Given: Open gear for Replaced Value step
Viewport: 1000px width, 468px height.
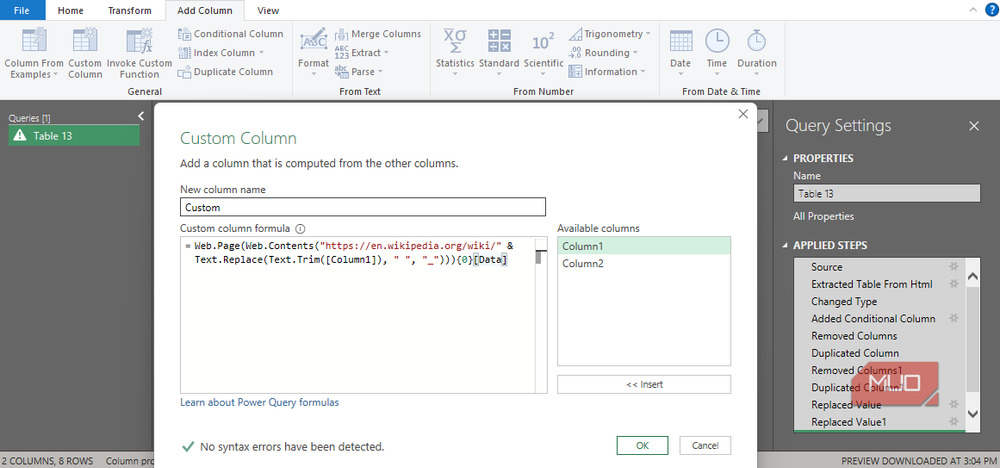Looking at the screenshot, I should pos(954,404).
